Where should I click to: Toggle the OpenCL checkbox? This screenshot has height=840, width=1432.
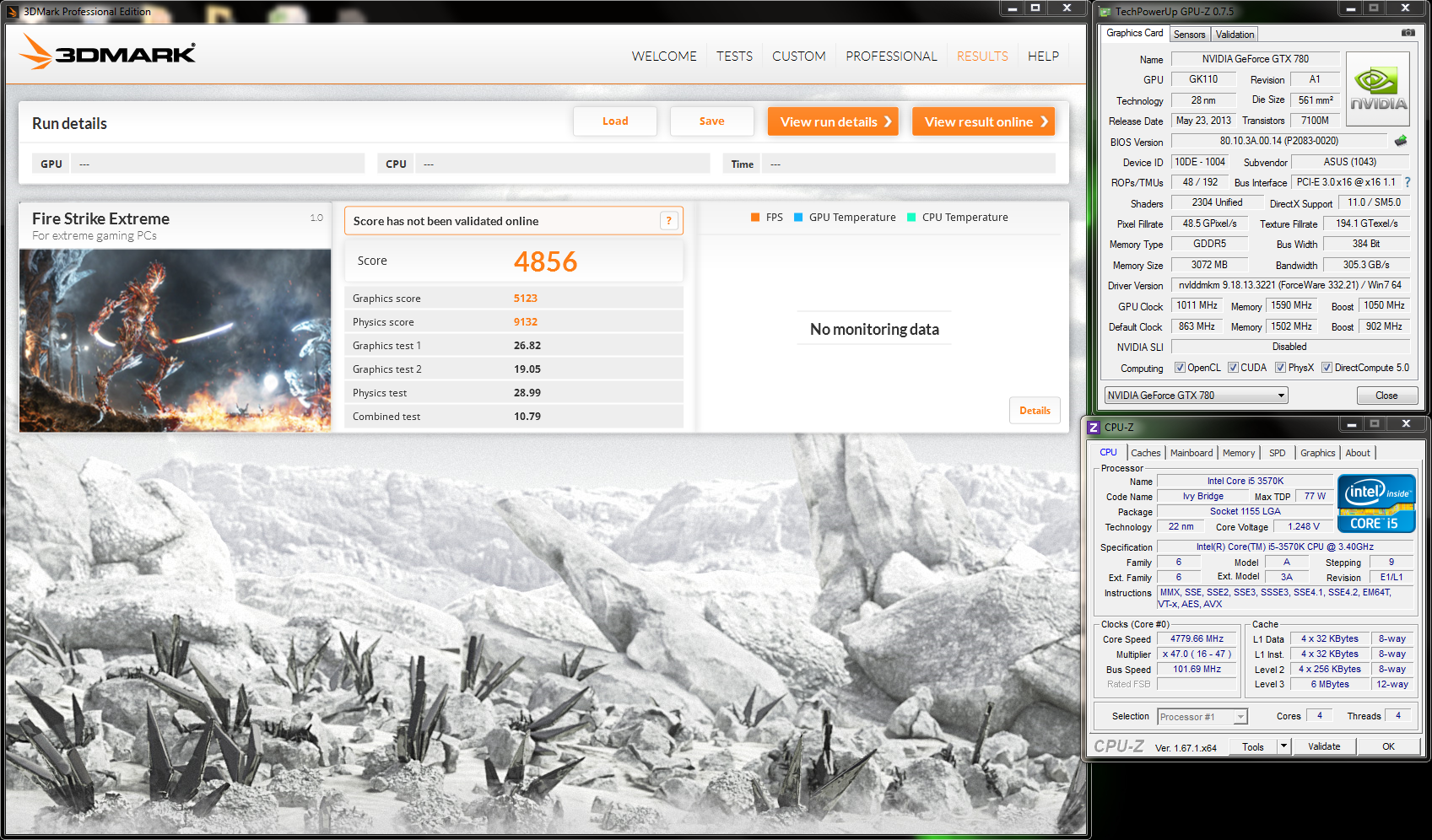[x=1180, y=368]
